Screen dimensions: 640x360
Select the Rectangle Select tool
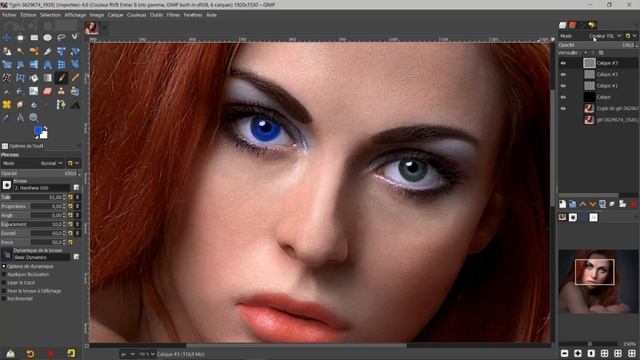click(34, 38)
